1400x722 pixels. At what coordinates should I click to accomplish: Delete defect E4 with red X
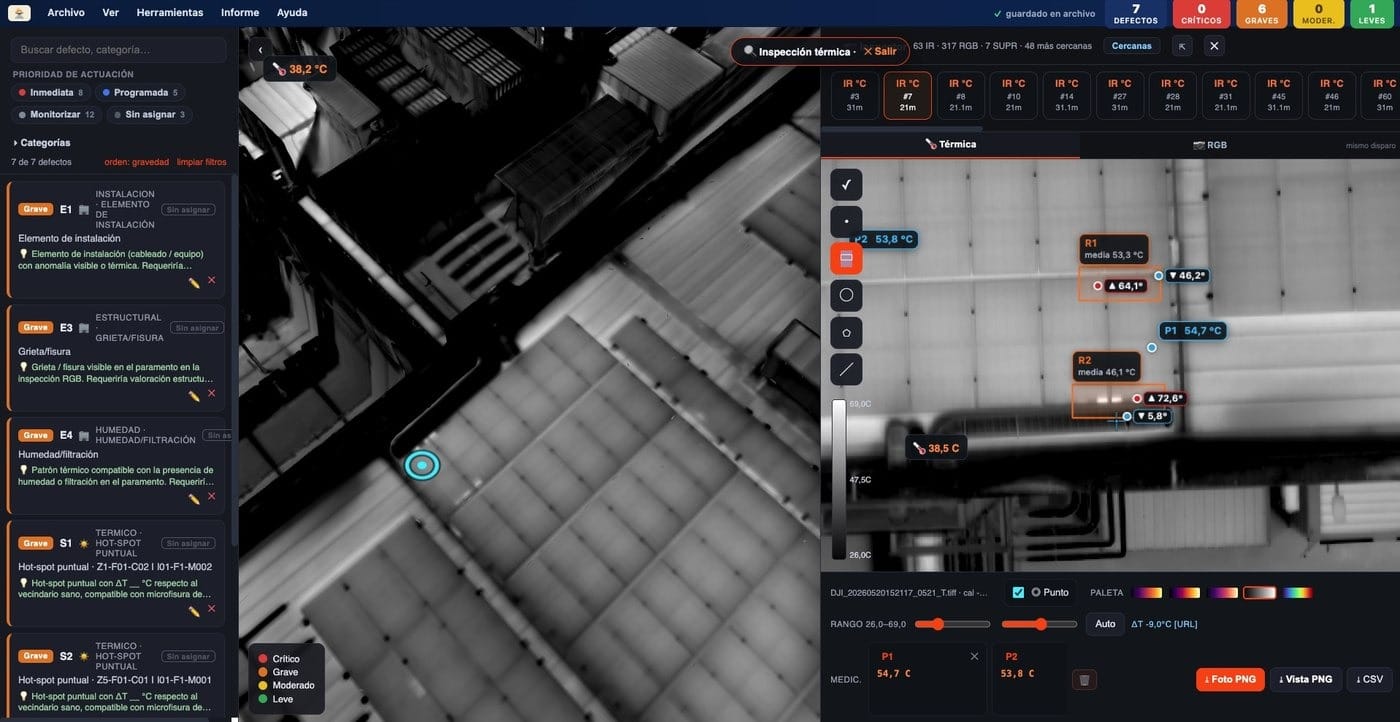[x=211, y=496]
